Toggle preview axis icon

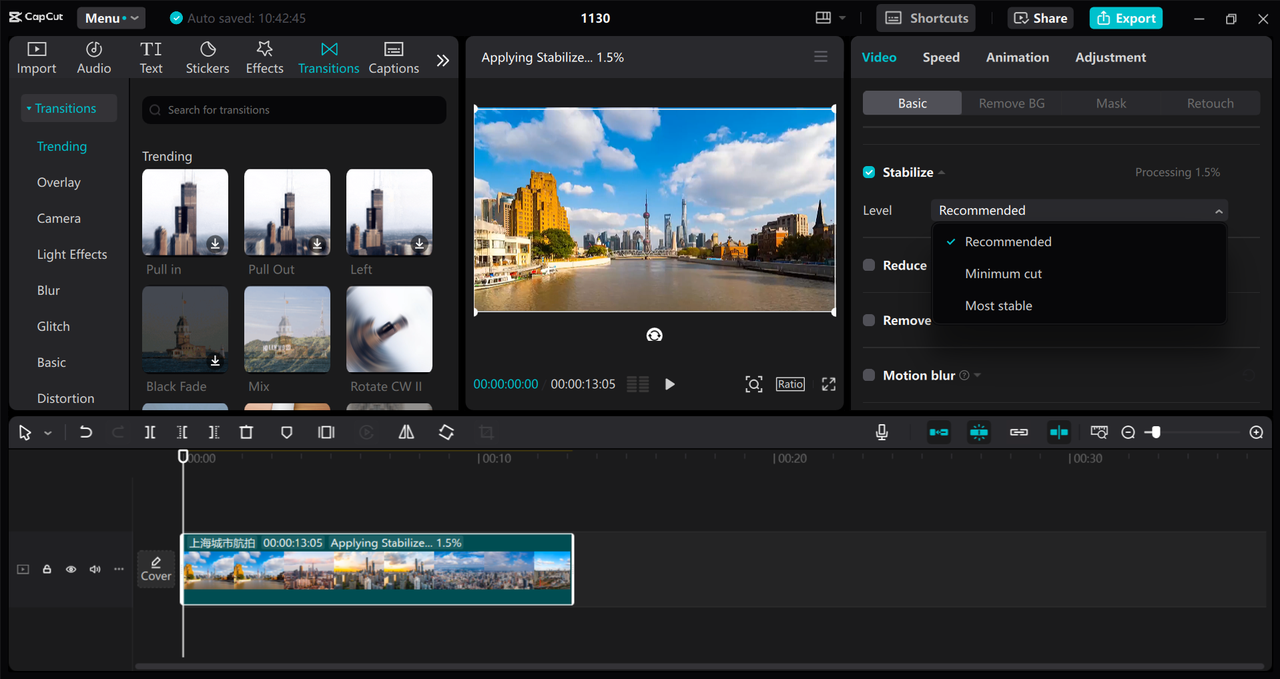point(1059,432)
